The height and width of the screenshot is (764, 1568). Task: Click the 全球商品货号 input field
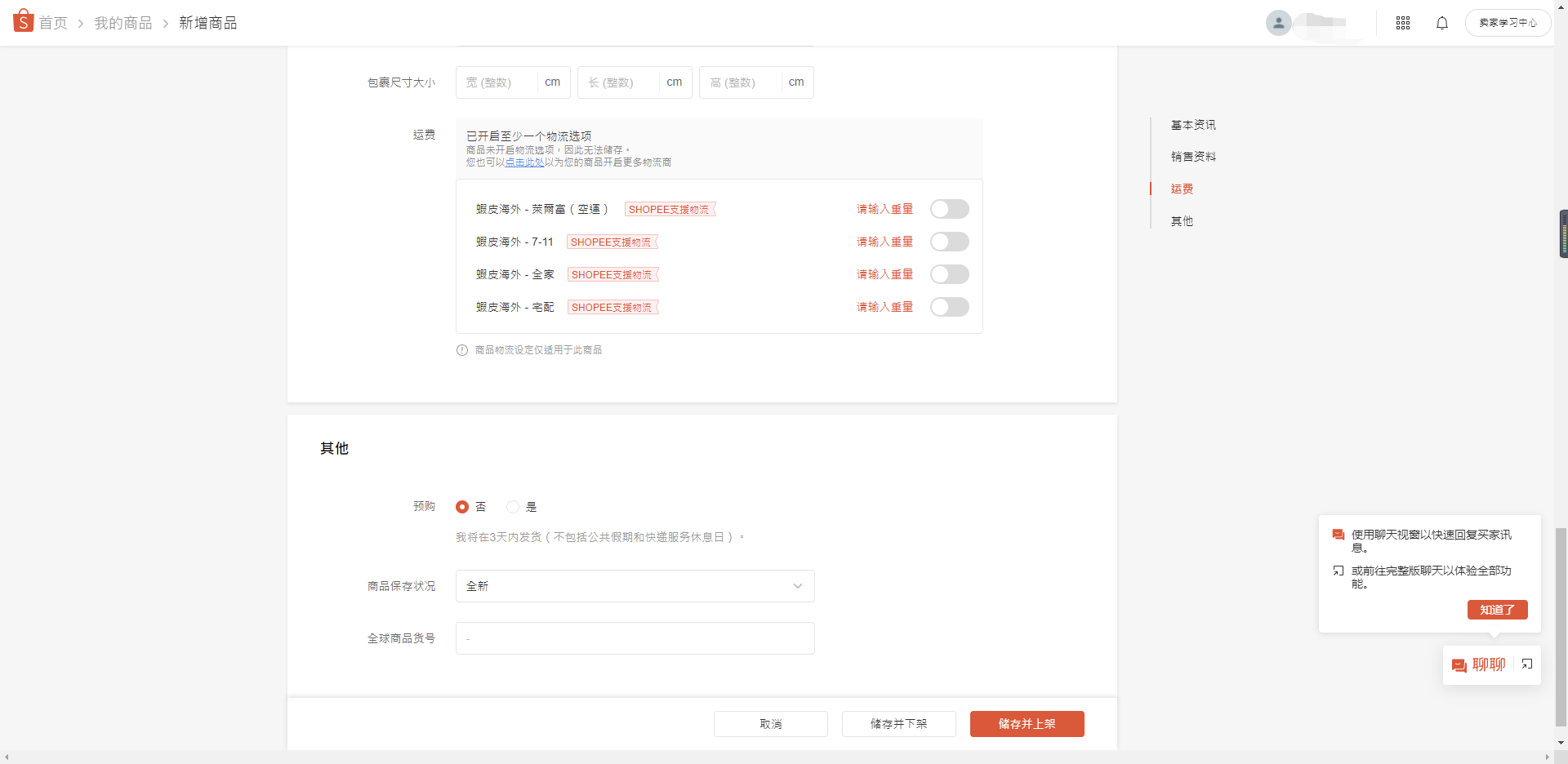coord(635,638)
